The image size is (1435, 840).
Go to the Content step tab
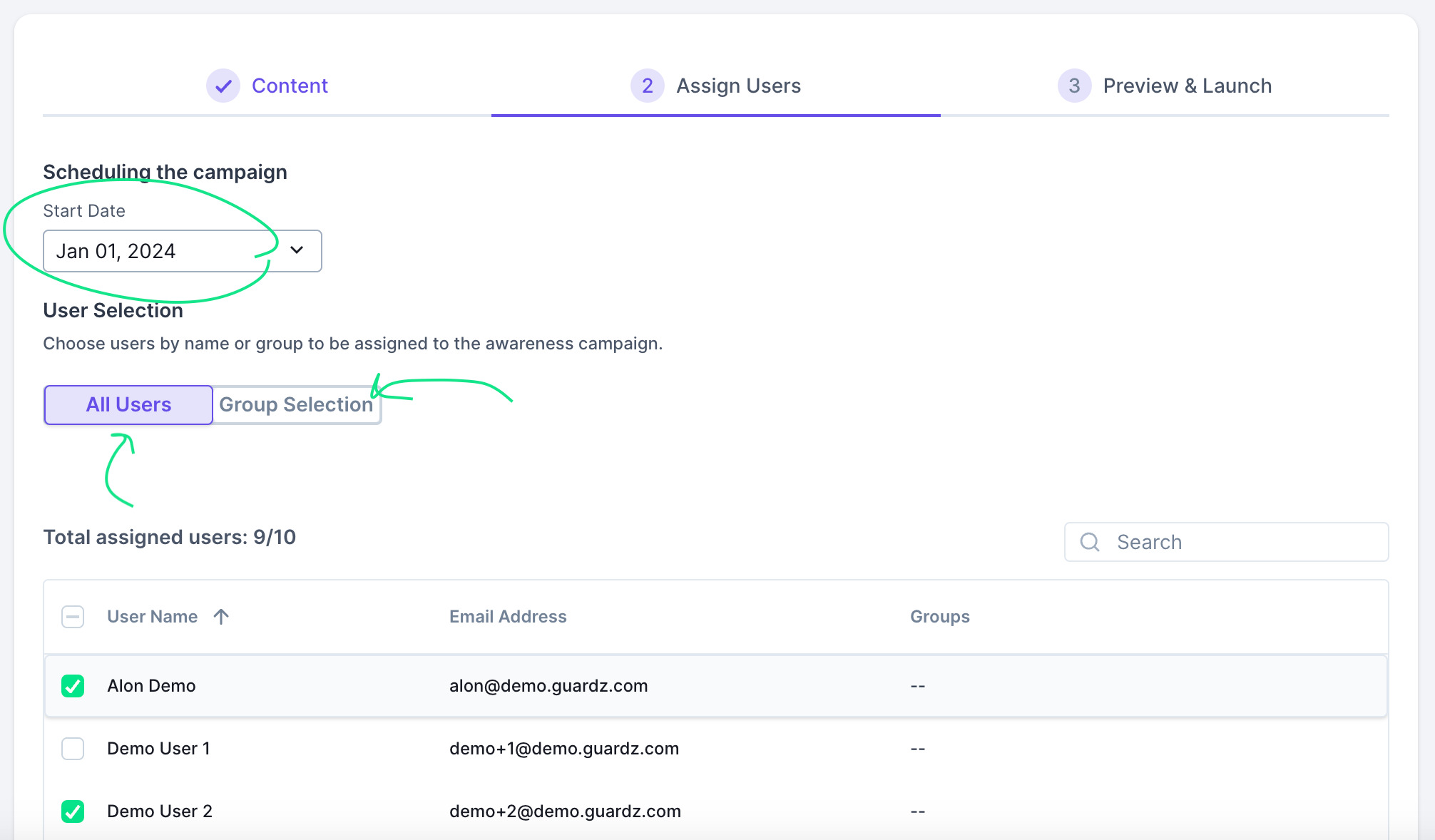pyautogui.click(x=290, y=86)
